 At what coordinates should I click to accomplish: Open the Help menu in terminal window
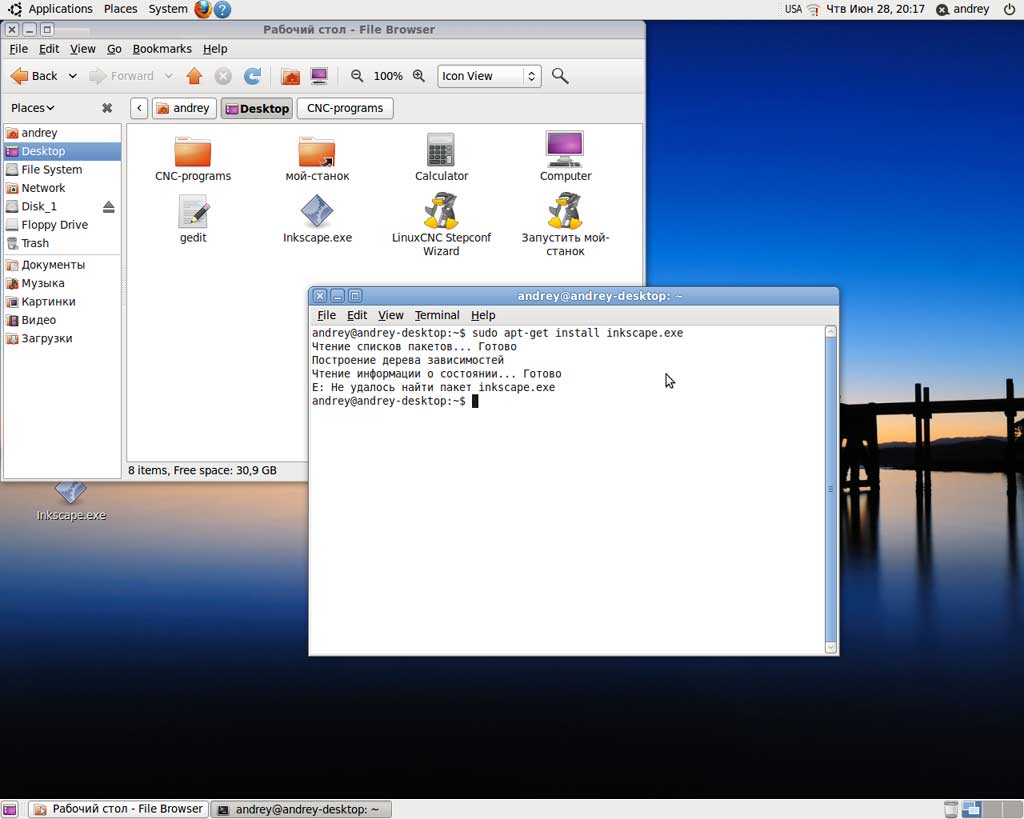click(x=483, y=315)
